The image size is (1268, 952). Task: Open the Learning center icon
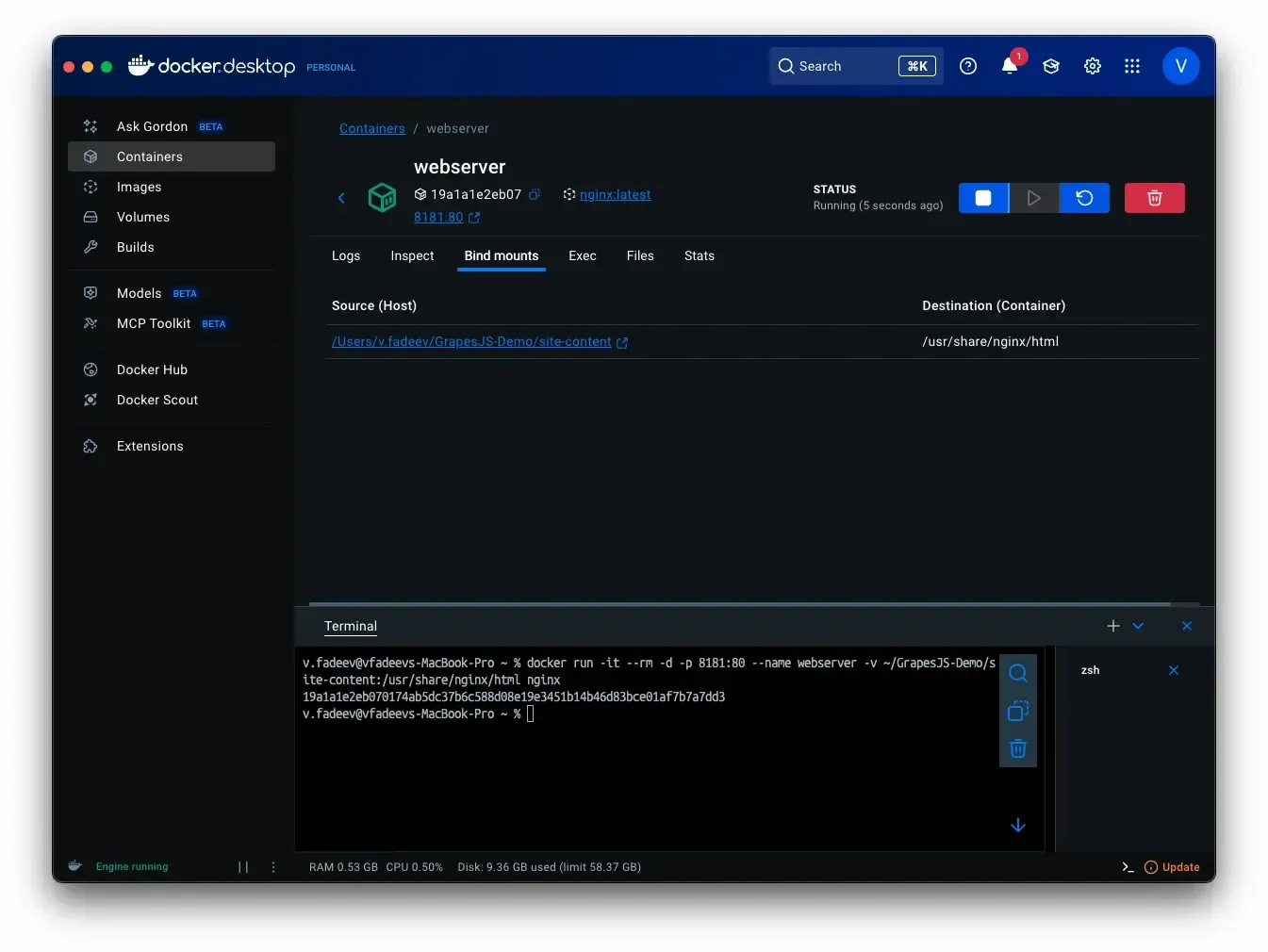1051,66
